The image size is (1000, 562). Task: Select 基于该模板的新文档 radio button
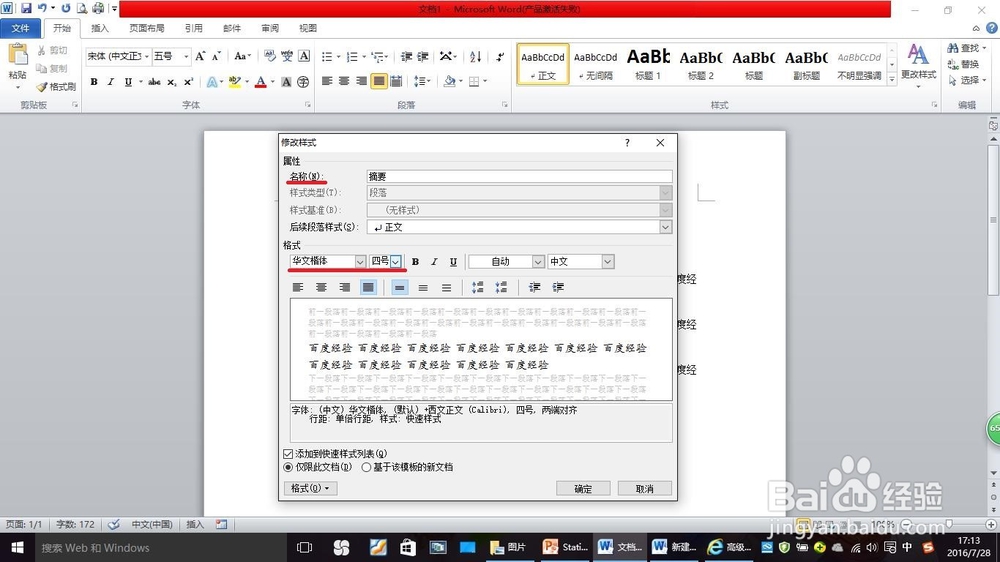click(x=366, y=468)
